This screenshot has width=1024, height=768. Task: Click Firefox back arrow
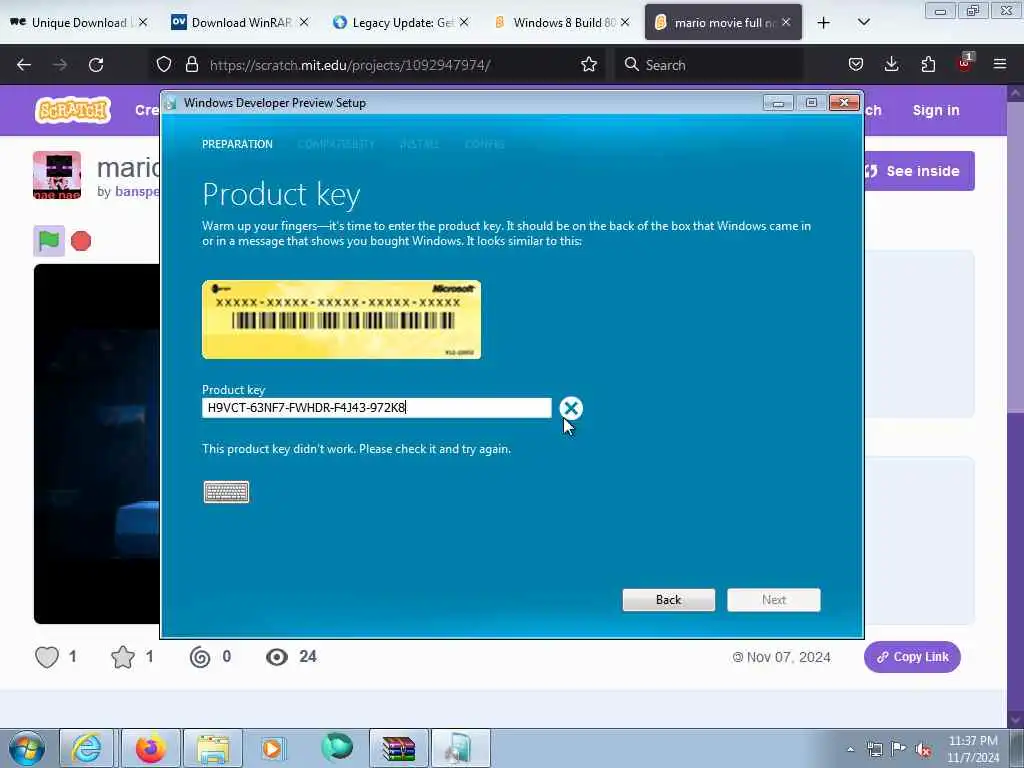(x=24, y=65)
